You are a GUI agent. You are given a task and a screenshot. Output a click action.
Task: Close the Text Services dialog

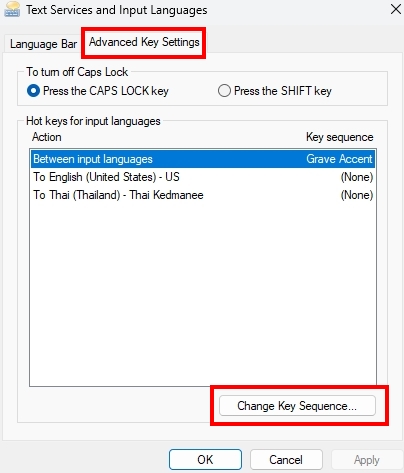click(x=396, y=9)
